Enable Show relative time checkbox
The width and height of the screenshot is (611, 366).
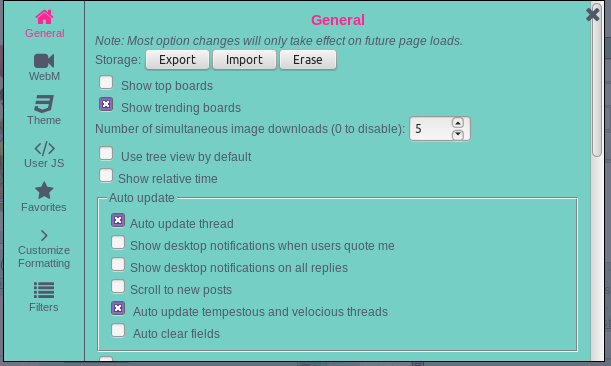[x=106, y=175]
